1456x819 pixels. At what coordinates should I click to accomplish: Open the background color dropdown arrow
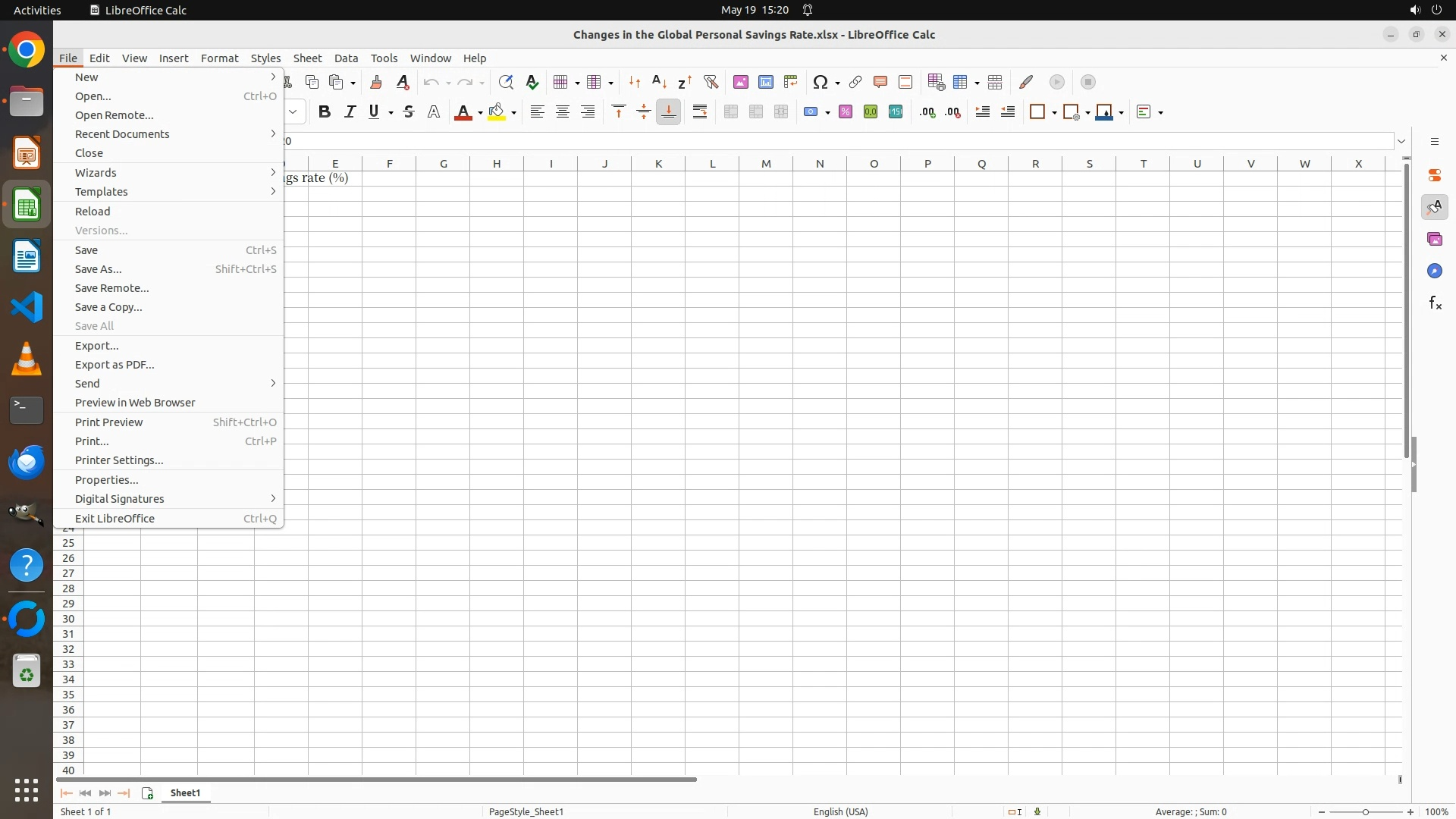coord(514,113)
